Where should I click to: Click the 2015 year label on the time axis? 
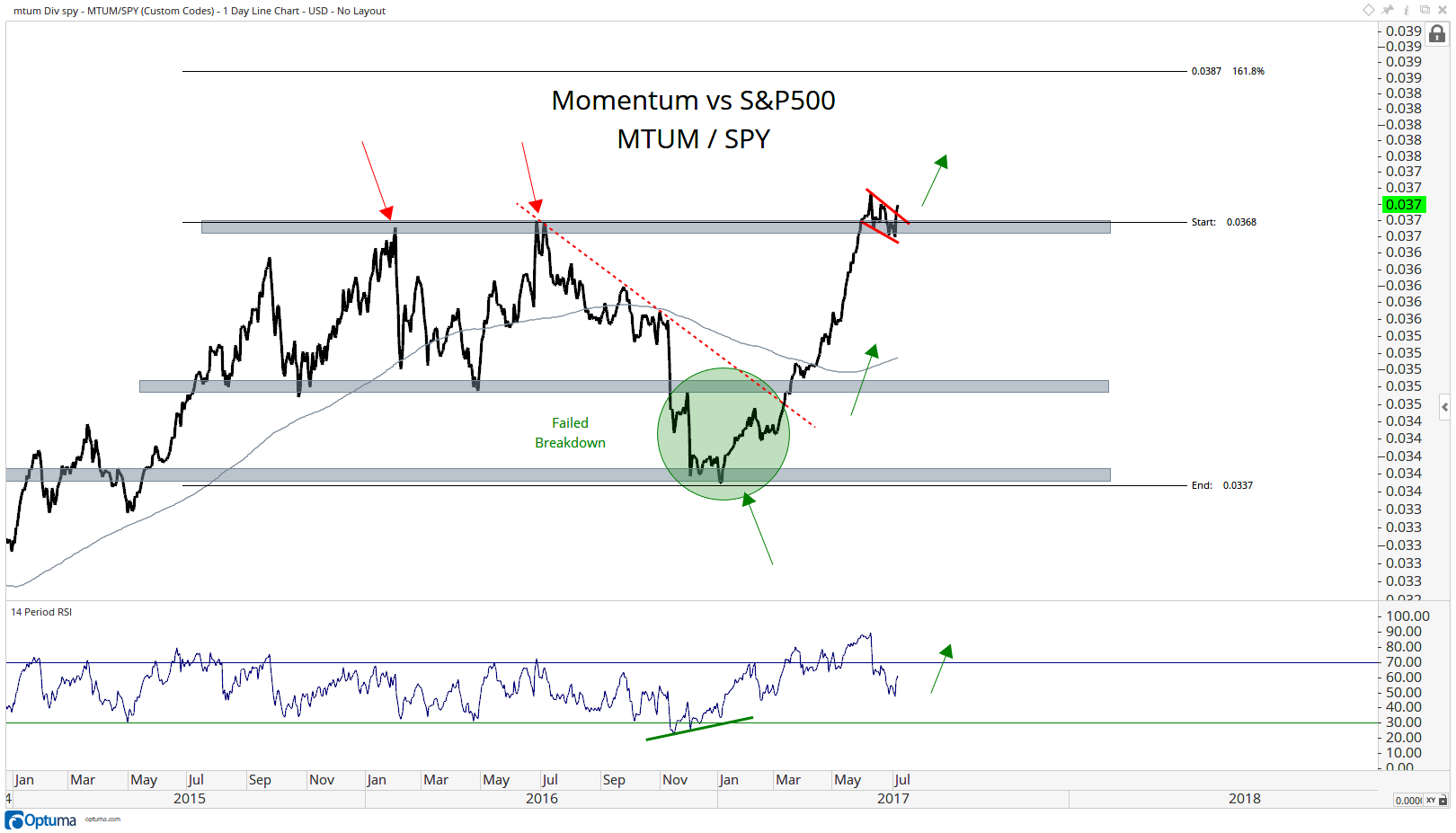point(189,798)
